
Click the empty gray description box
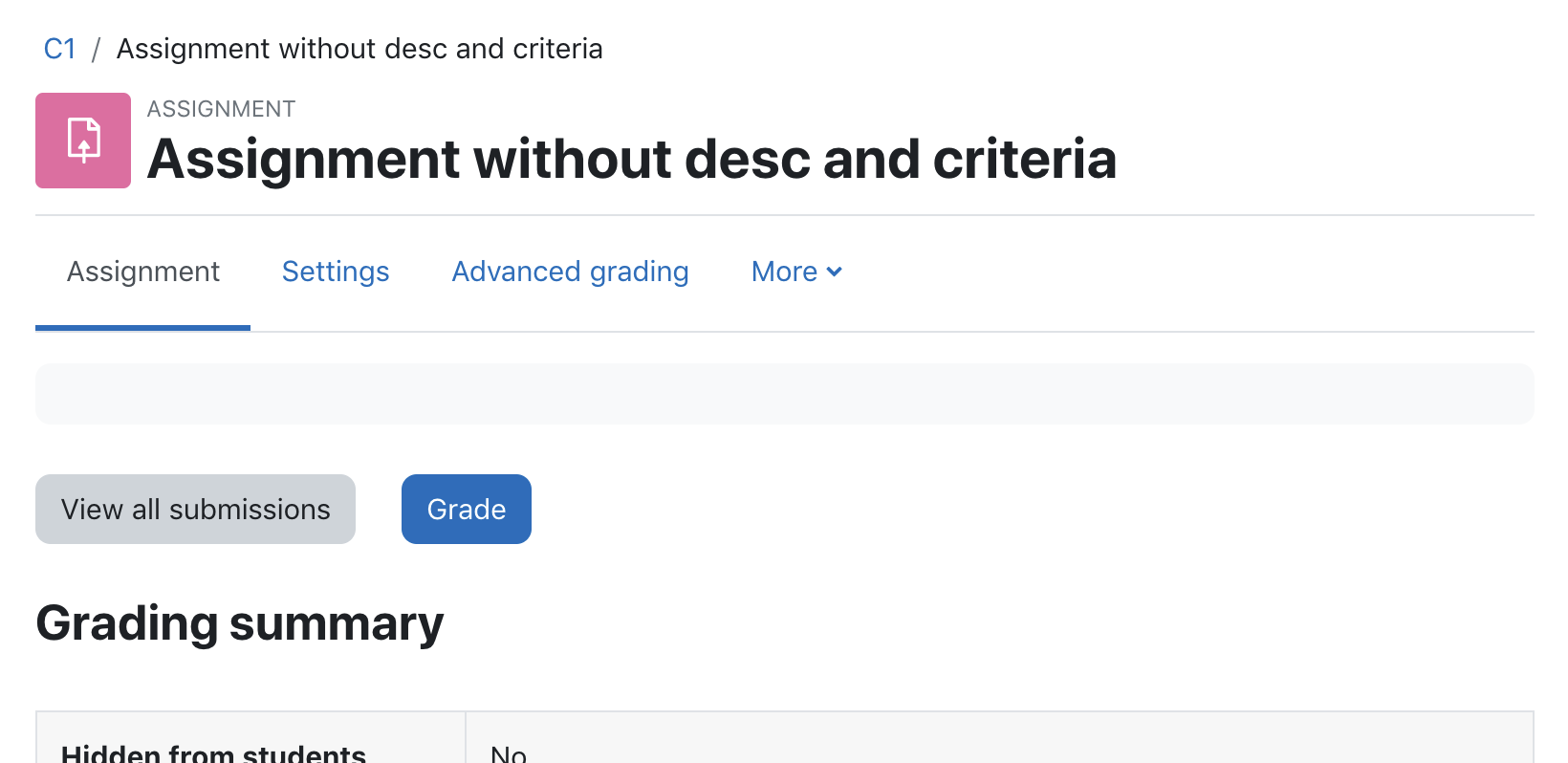(x=785, y=394)
